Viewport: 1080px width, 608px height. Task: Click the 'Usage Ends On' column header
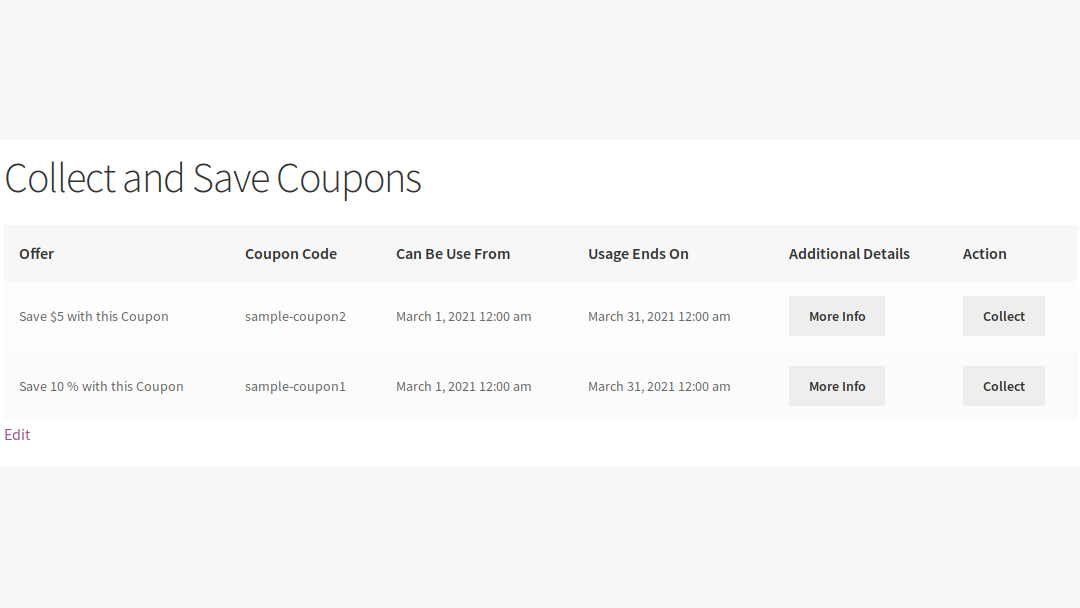638,253
